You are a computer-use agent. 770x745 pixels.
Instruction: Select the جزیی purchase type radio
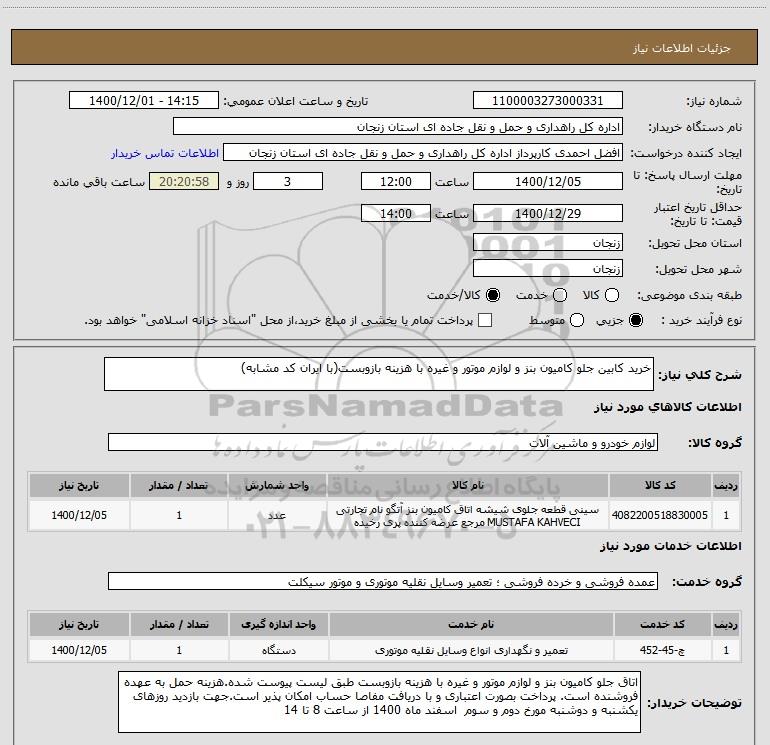click(x=635, y=320)
